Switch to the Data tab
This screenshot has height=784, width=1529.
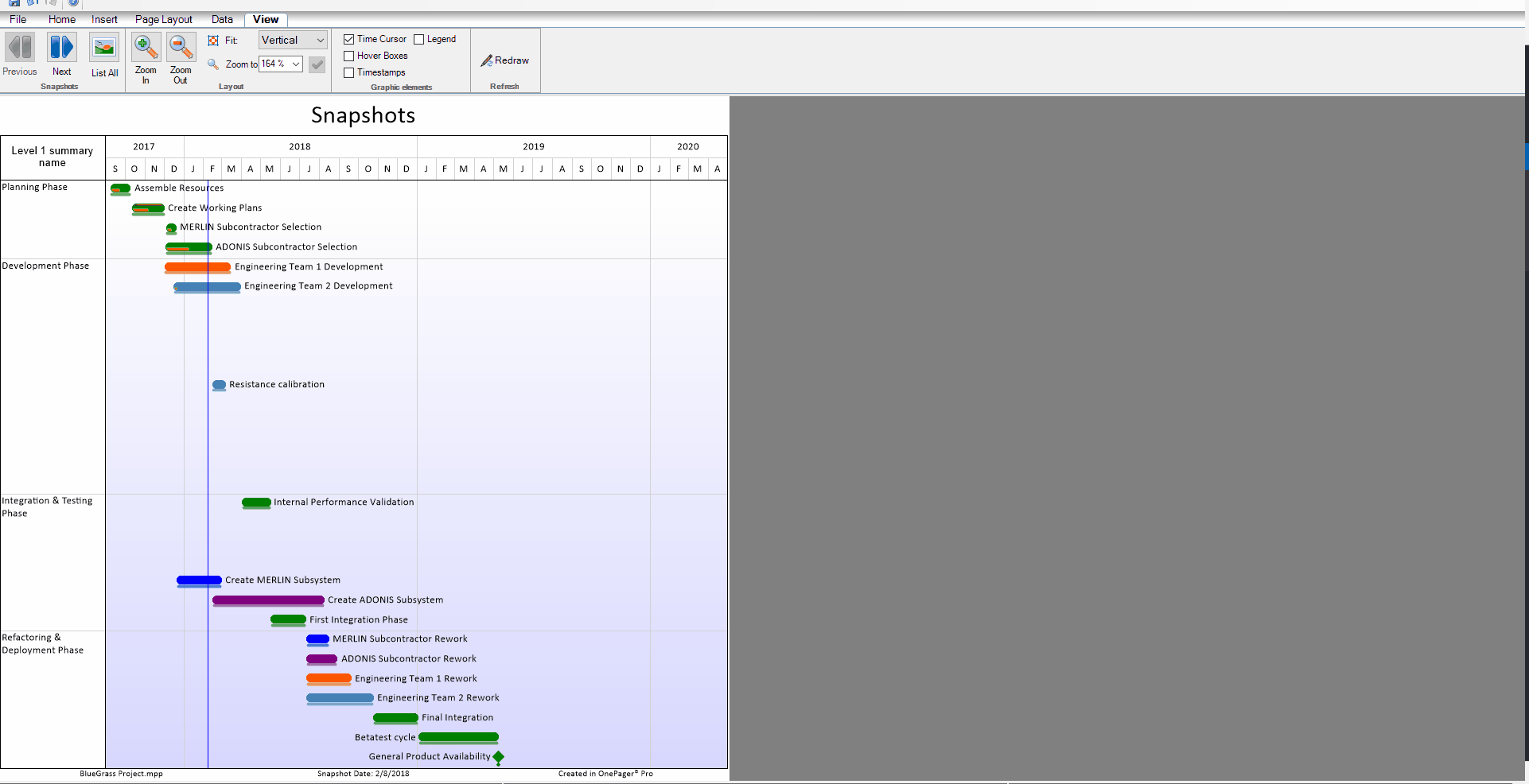tap(222, 19)
